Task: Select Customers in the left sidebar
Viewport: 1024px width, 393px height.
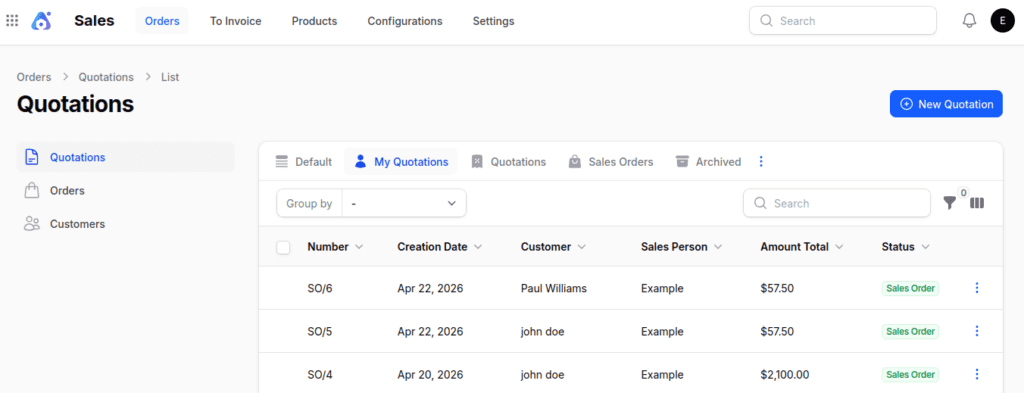Action: pos(125,224)
